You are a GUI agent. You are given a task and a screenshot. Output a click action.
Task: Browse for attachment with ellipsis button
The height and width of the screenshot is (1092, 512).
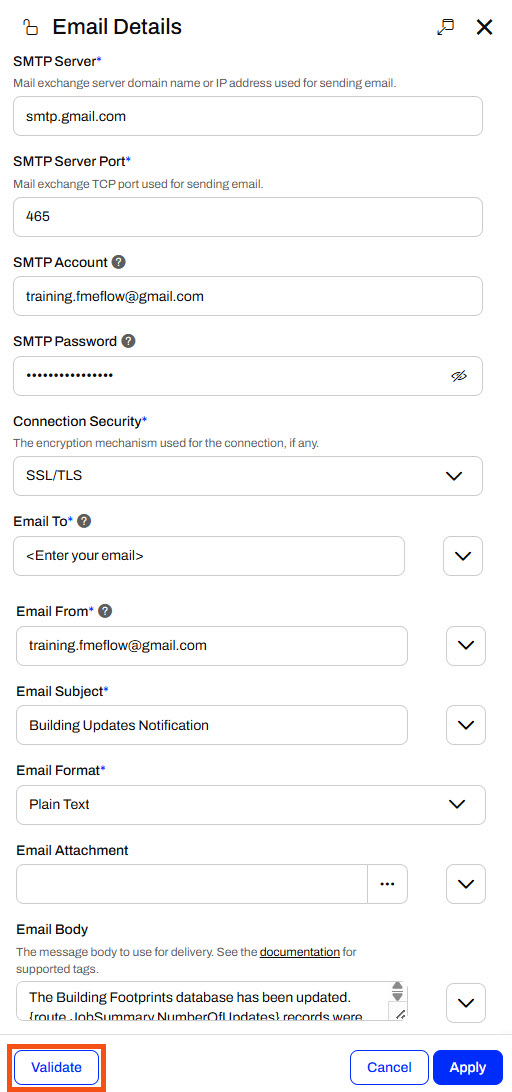[x=387, y=884]
